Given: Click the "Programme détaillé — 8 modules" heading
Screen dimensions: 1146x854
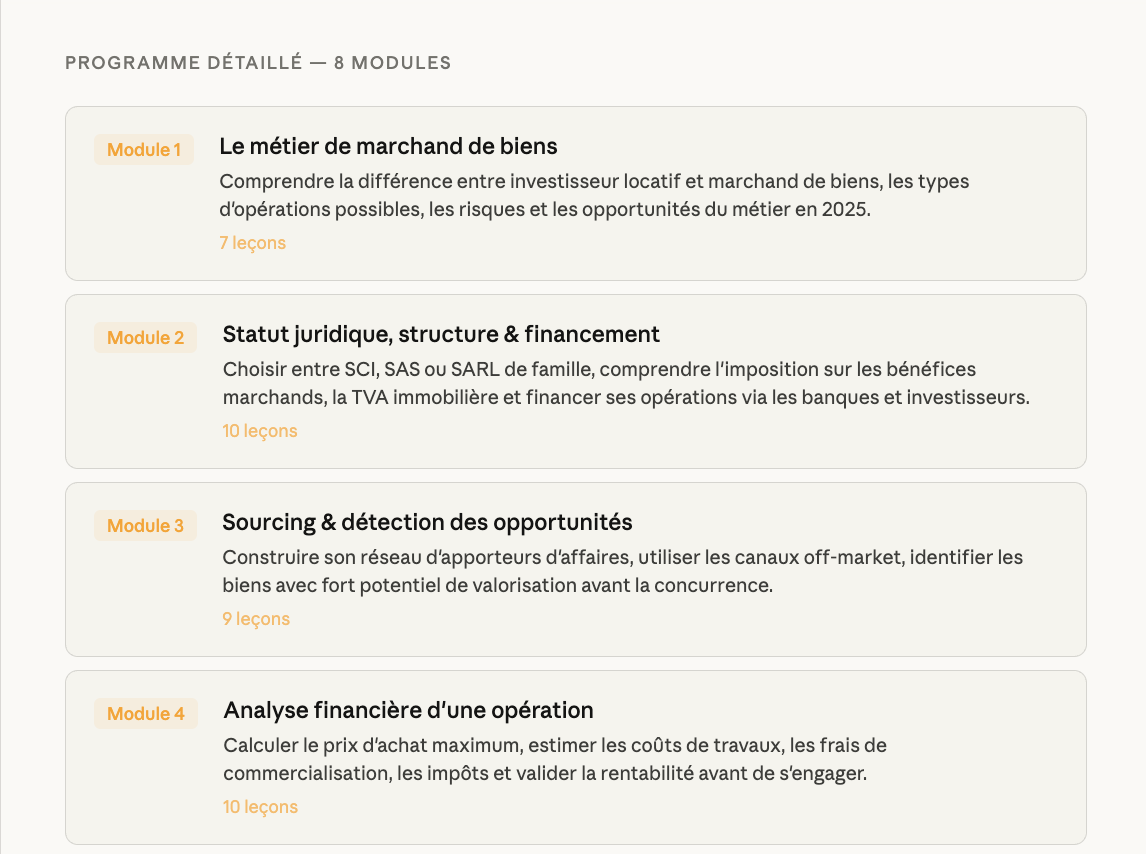Looking at the screenshot, I should pos(258,63).
